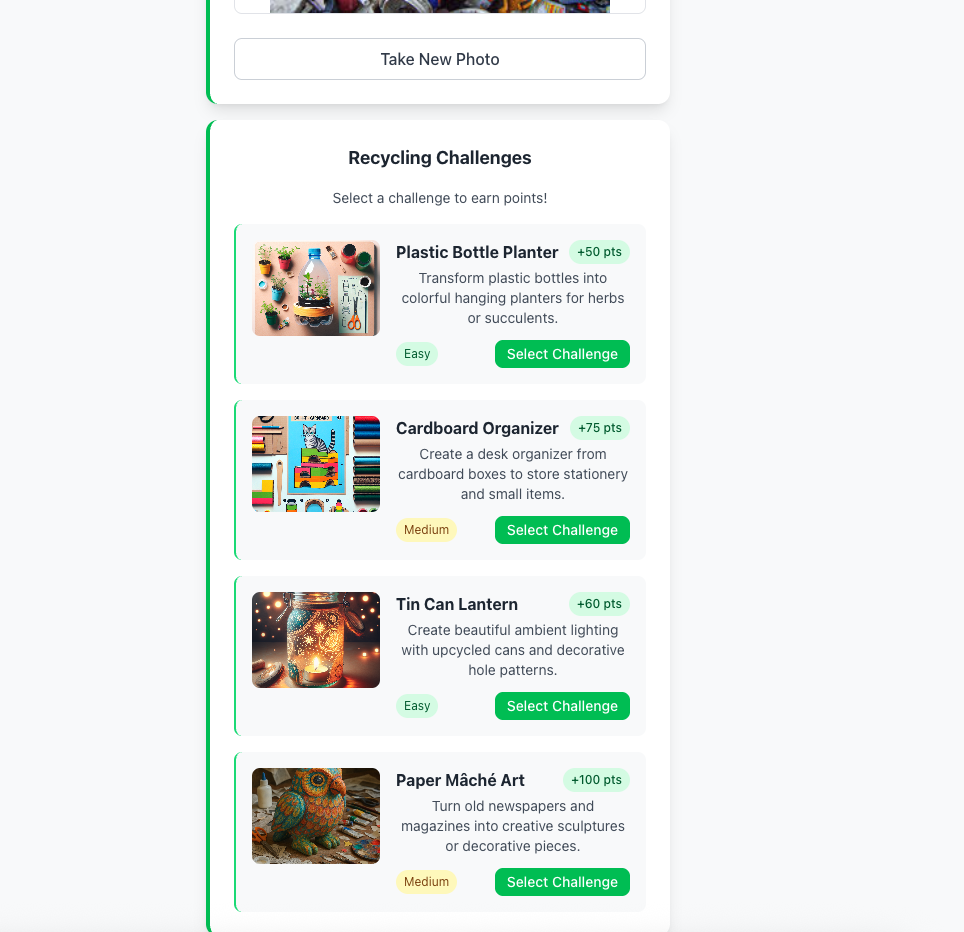Select the Paper Mâché Art challenge

pyautogui.click(x=562, y=882)
